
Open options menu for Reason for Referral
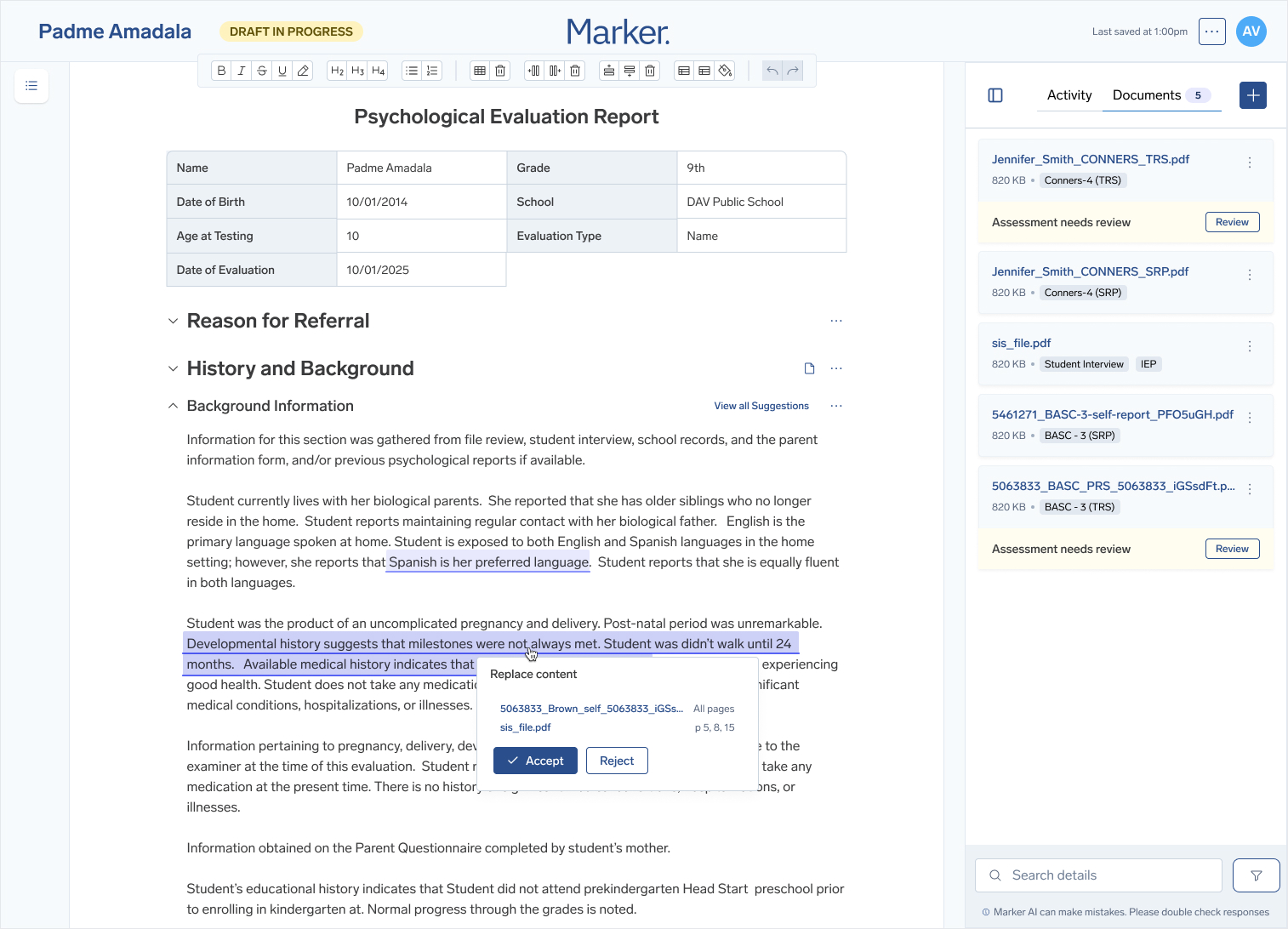click(836, 321)
